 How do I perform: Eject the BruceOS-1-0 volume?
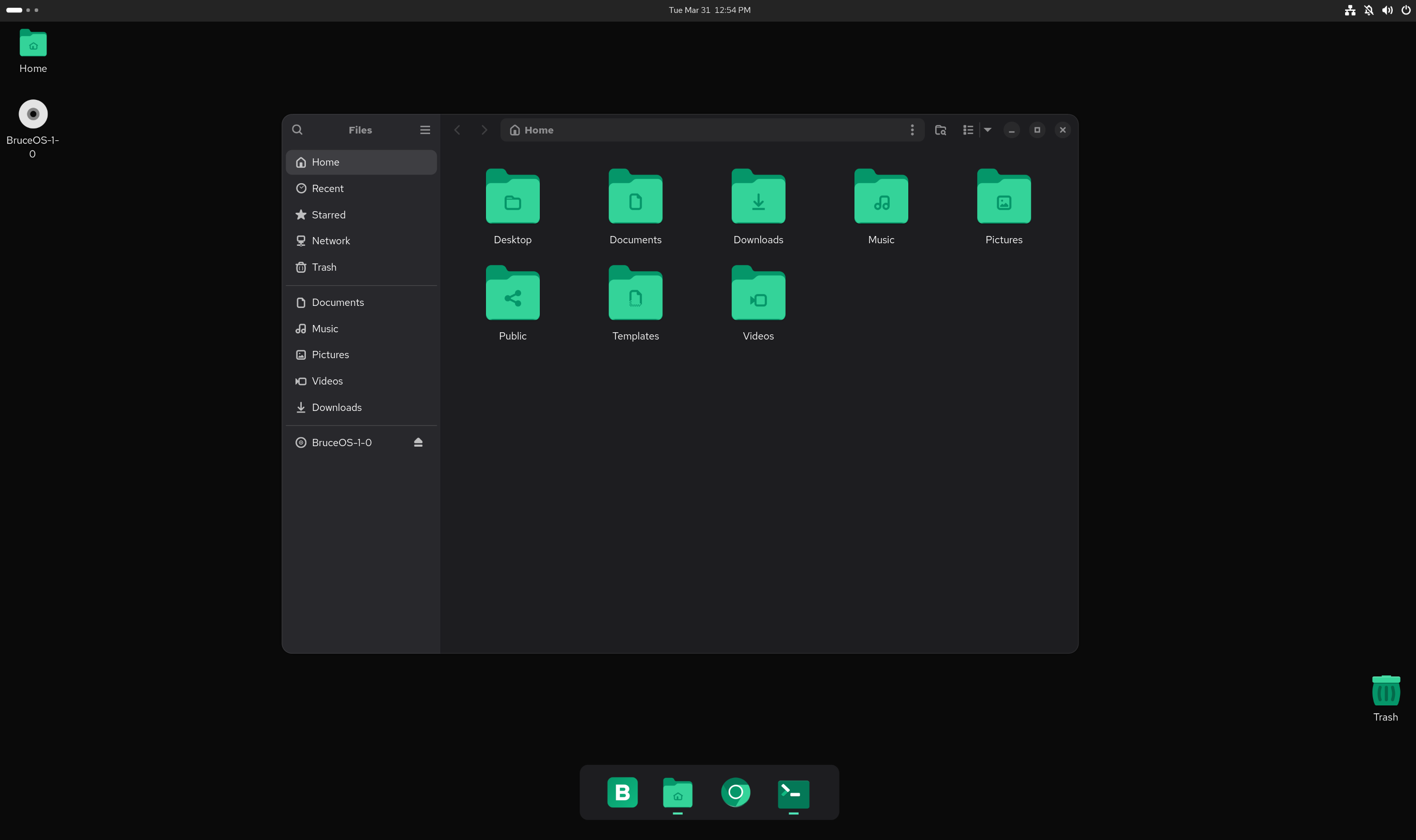(x=418, y=442)
